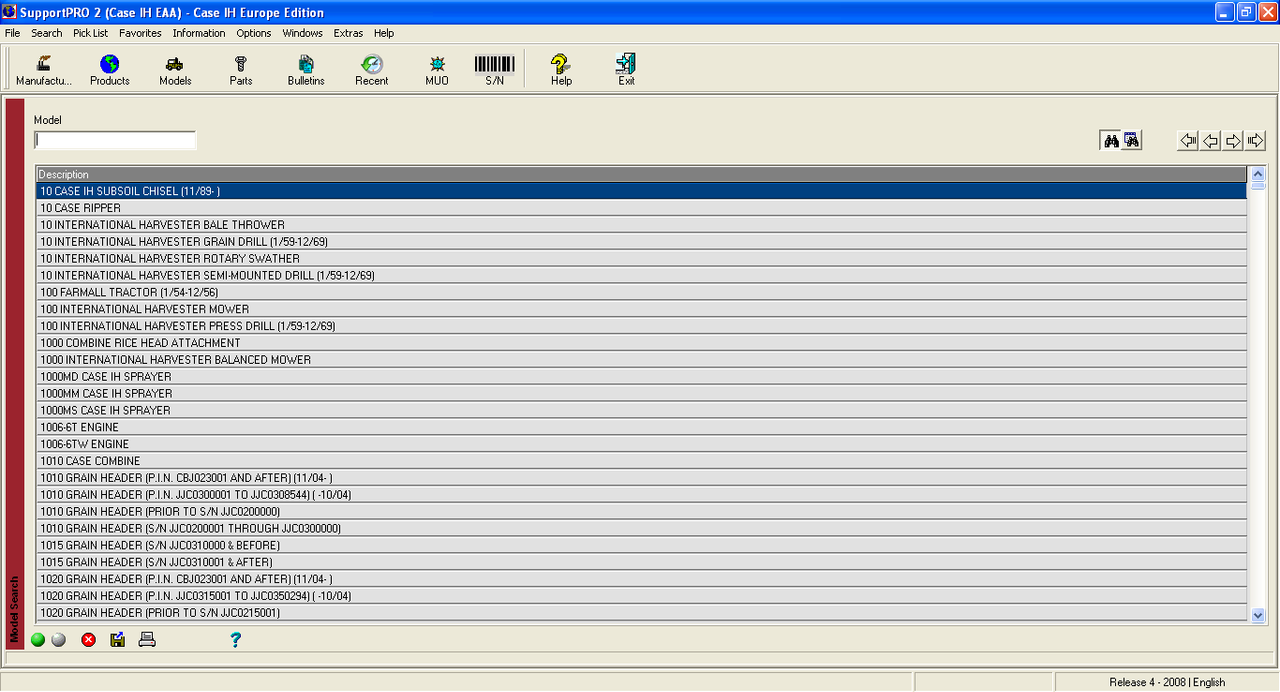Screen dimensions: 1280x692
Task: Select '1000 INTERNATIONAL HARVESTER BALANCED MOWER' row
Action: click(x=642, y=360)
